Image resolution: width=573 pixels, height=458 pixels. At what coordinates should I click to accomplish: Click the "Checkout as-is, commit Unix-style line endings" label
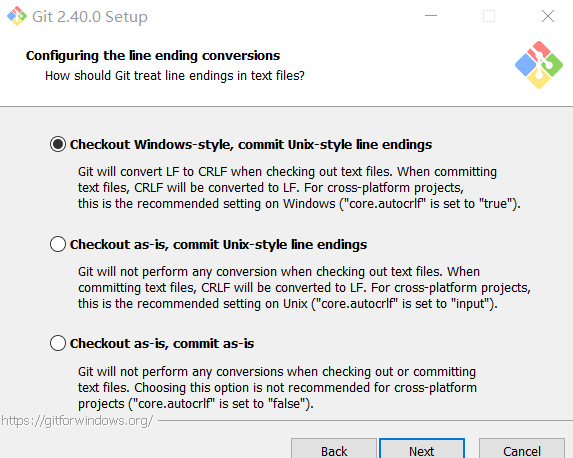pos(219,244)
